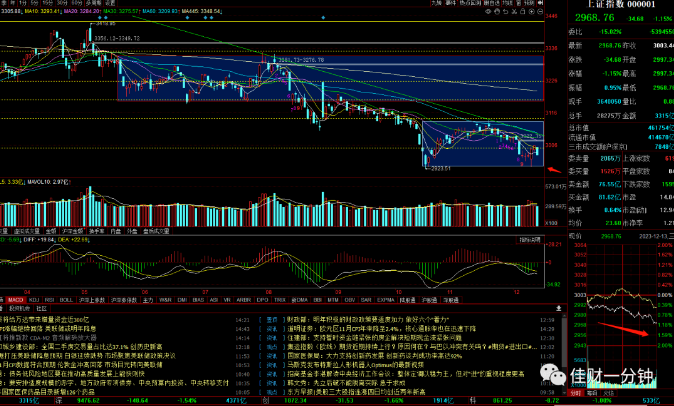Zoom in with the circled plus icon
The width and height of the screenshot is (674, 406).
(x=531, y=12)
